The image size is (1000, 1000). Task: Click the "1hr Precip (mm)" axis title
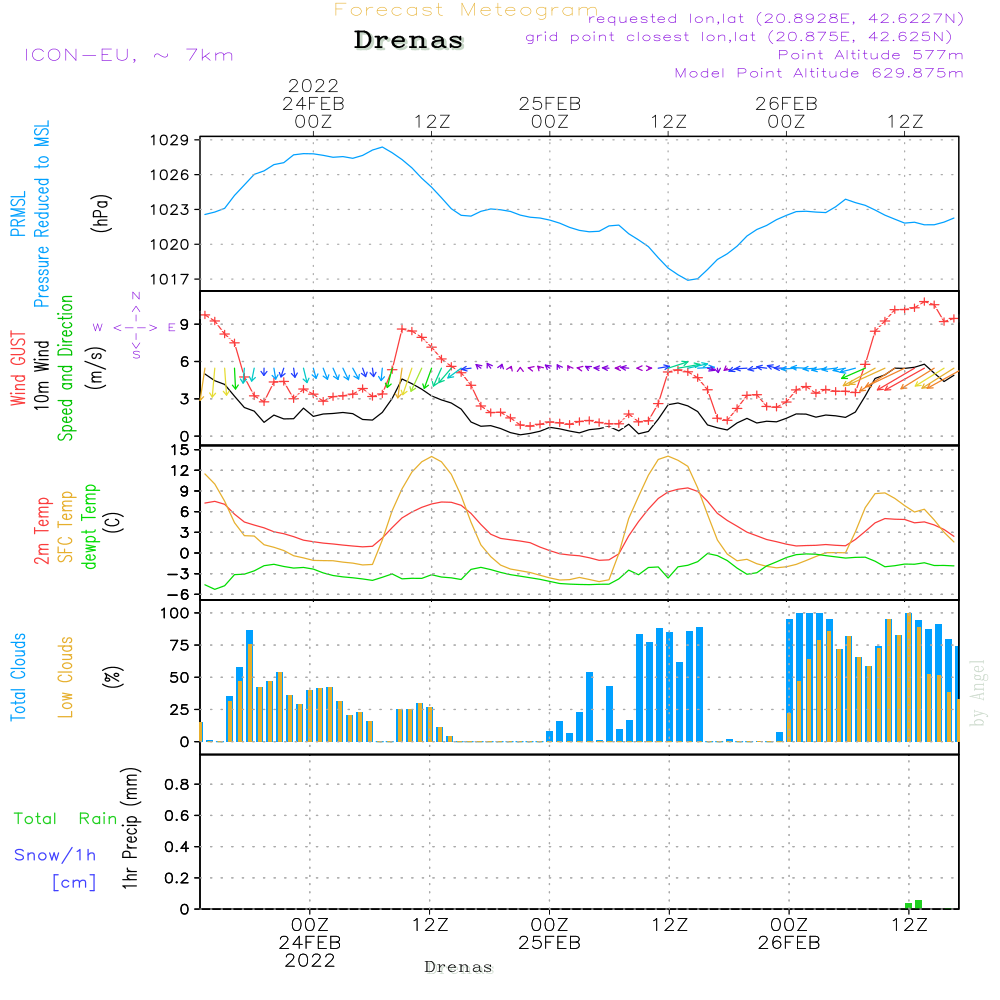pyautogui.click(x=130, y=828)
